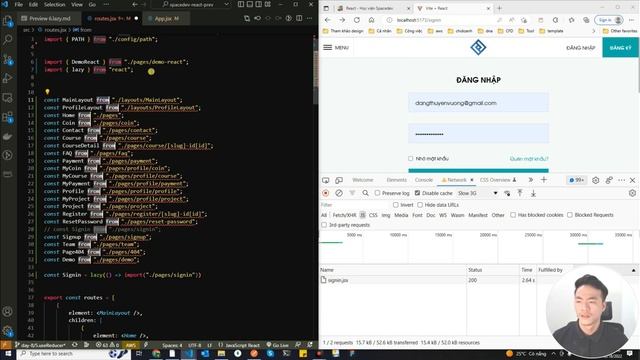Expand the bookmarks bar overflow chevron

[593, 31]
